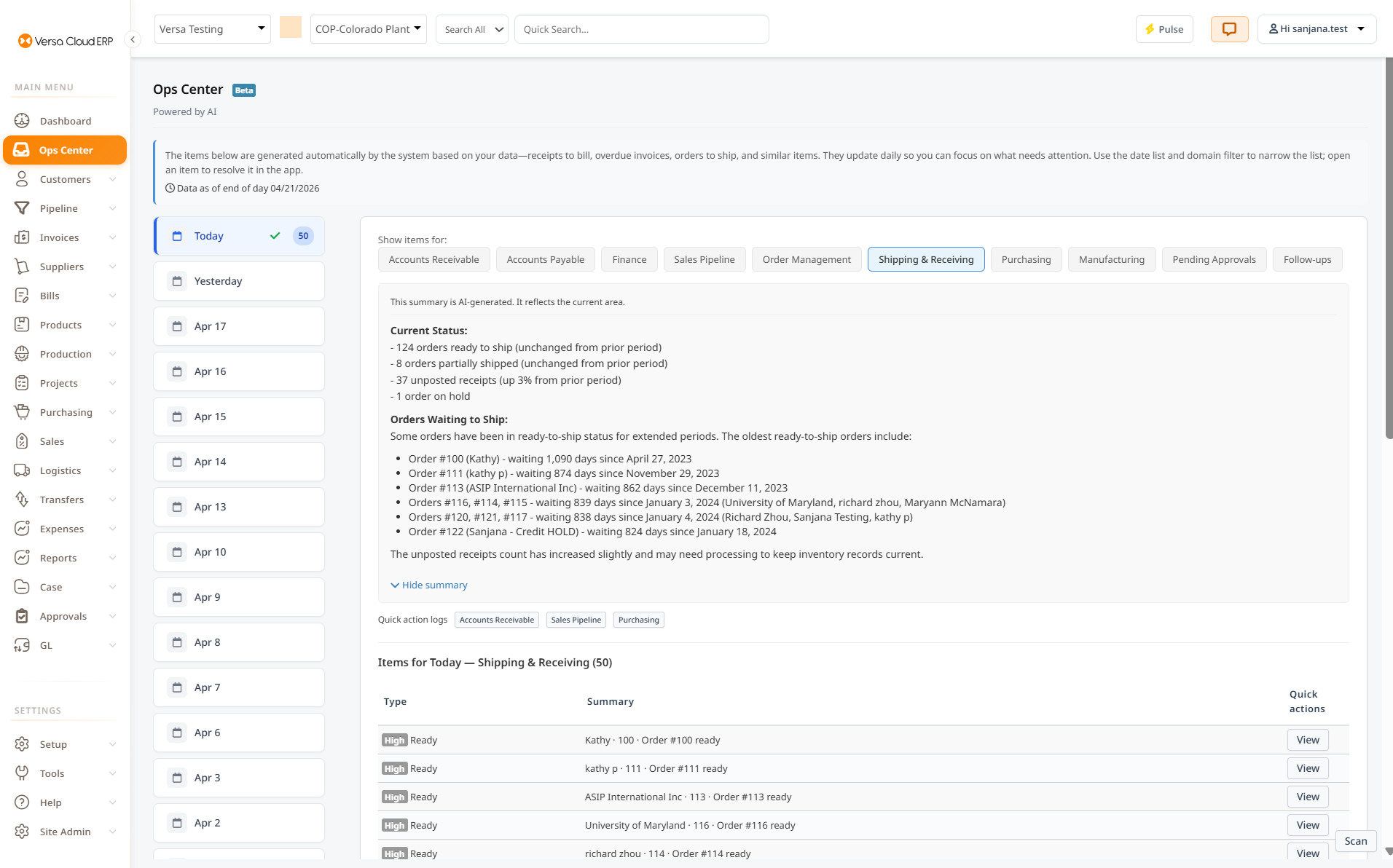1393x868 pixels.
Task: Click the Pulse button
Action: tap(1164, 29)
